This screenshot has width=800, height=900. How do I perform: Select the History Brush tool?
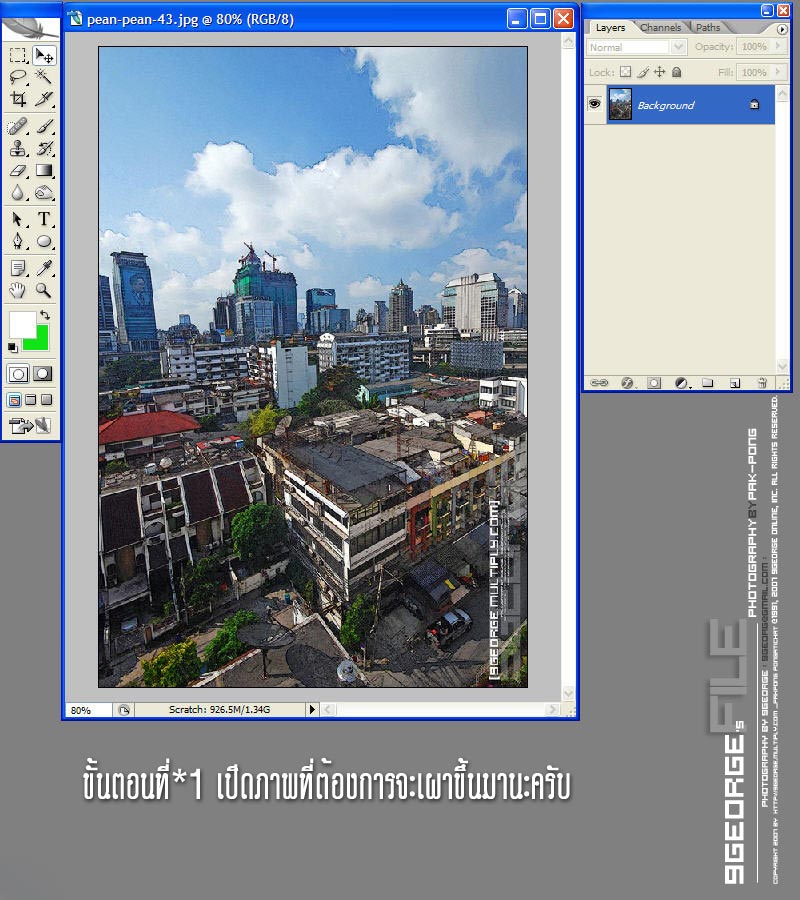44,148
